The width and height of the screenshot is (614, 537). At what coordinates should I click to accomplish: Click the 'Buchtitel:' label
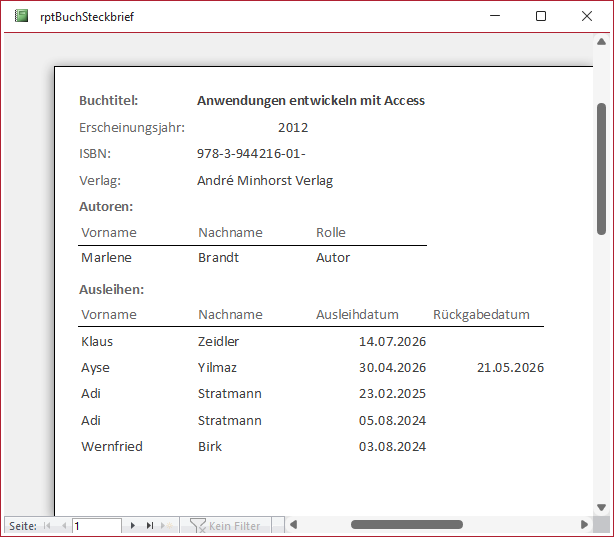point(108,101)
